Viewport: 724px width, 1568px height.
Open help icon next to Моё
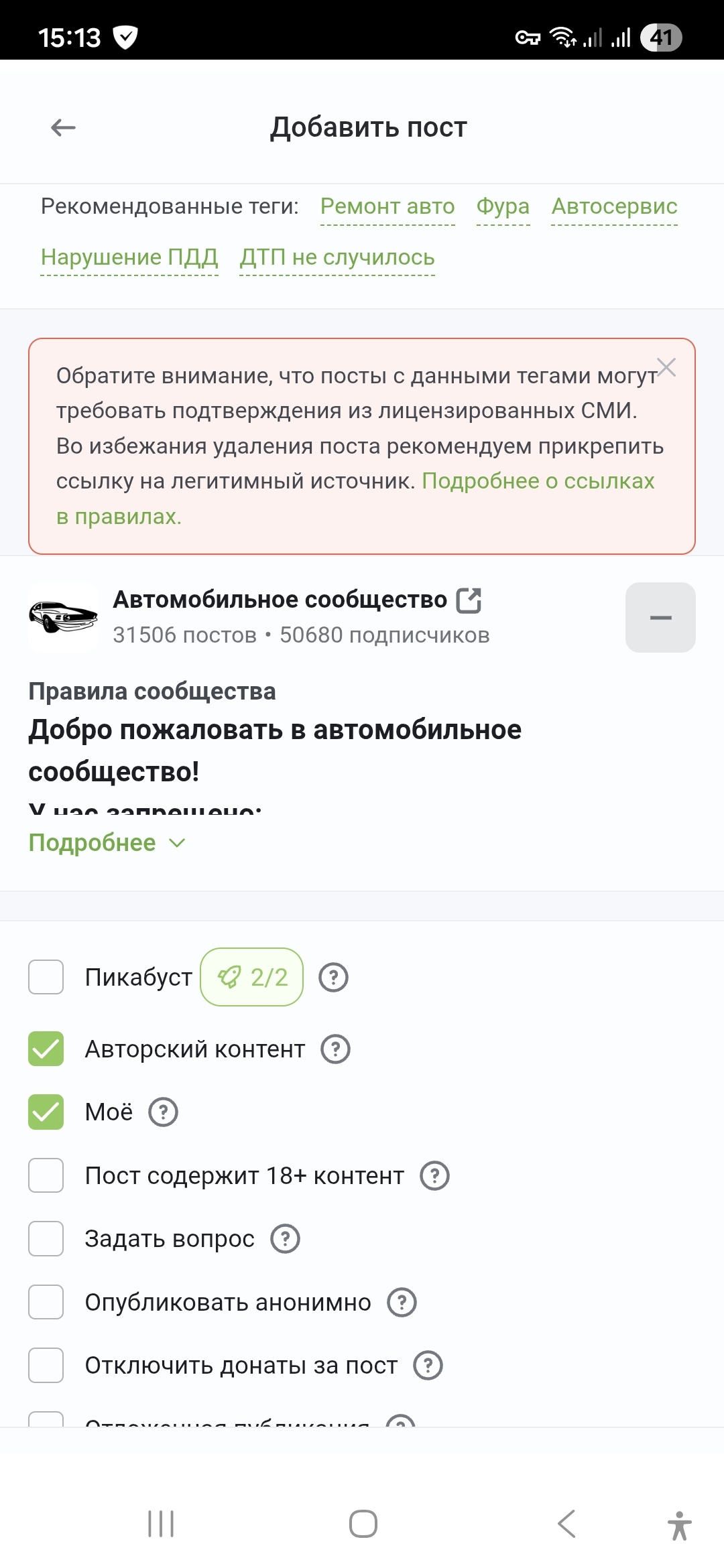[x=163, y=1112]
